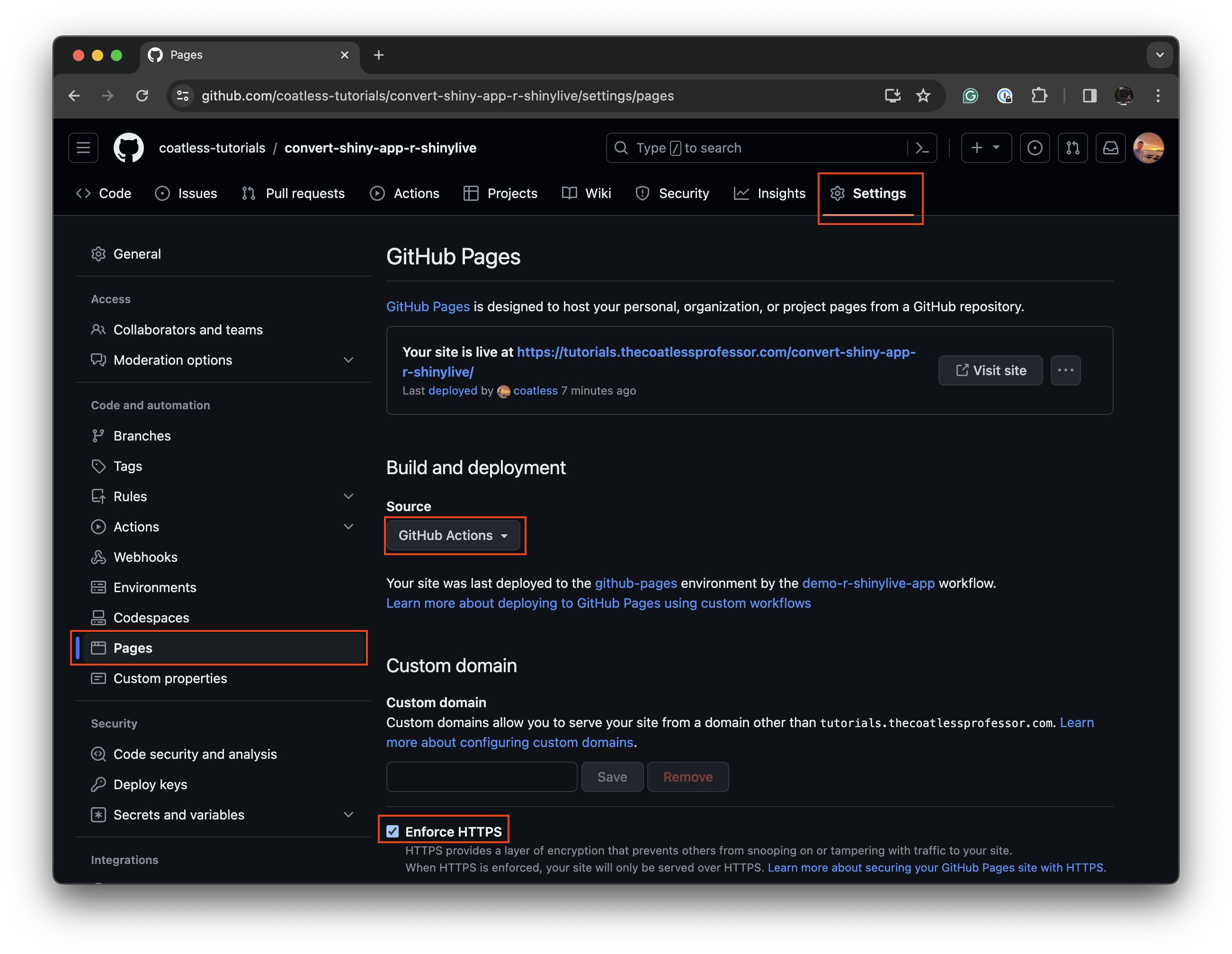Open the notifications inbox icon

[x=1110, y=148]
